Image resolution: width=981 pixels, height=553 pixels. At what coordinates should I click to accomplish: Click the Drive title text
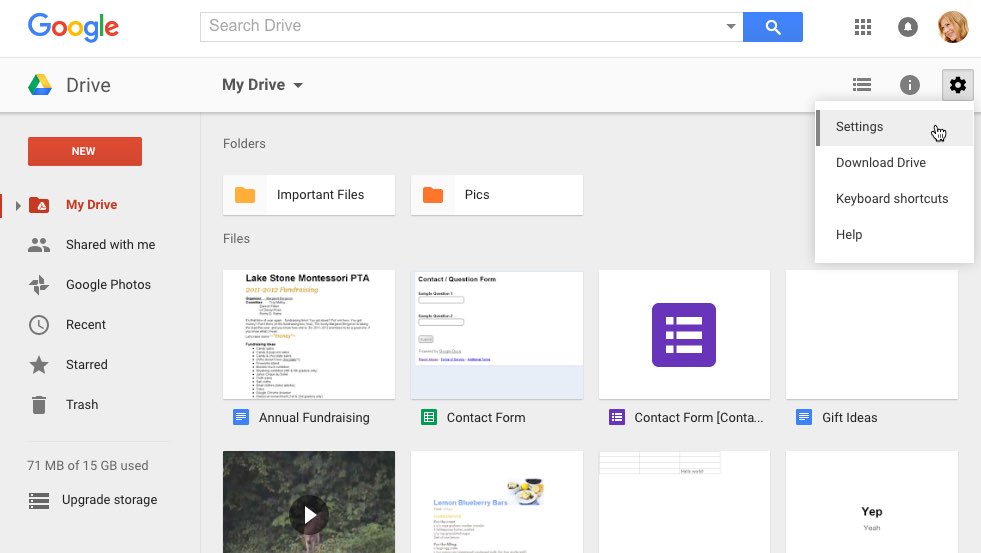pos(88,85)
